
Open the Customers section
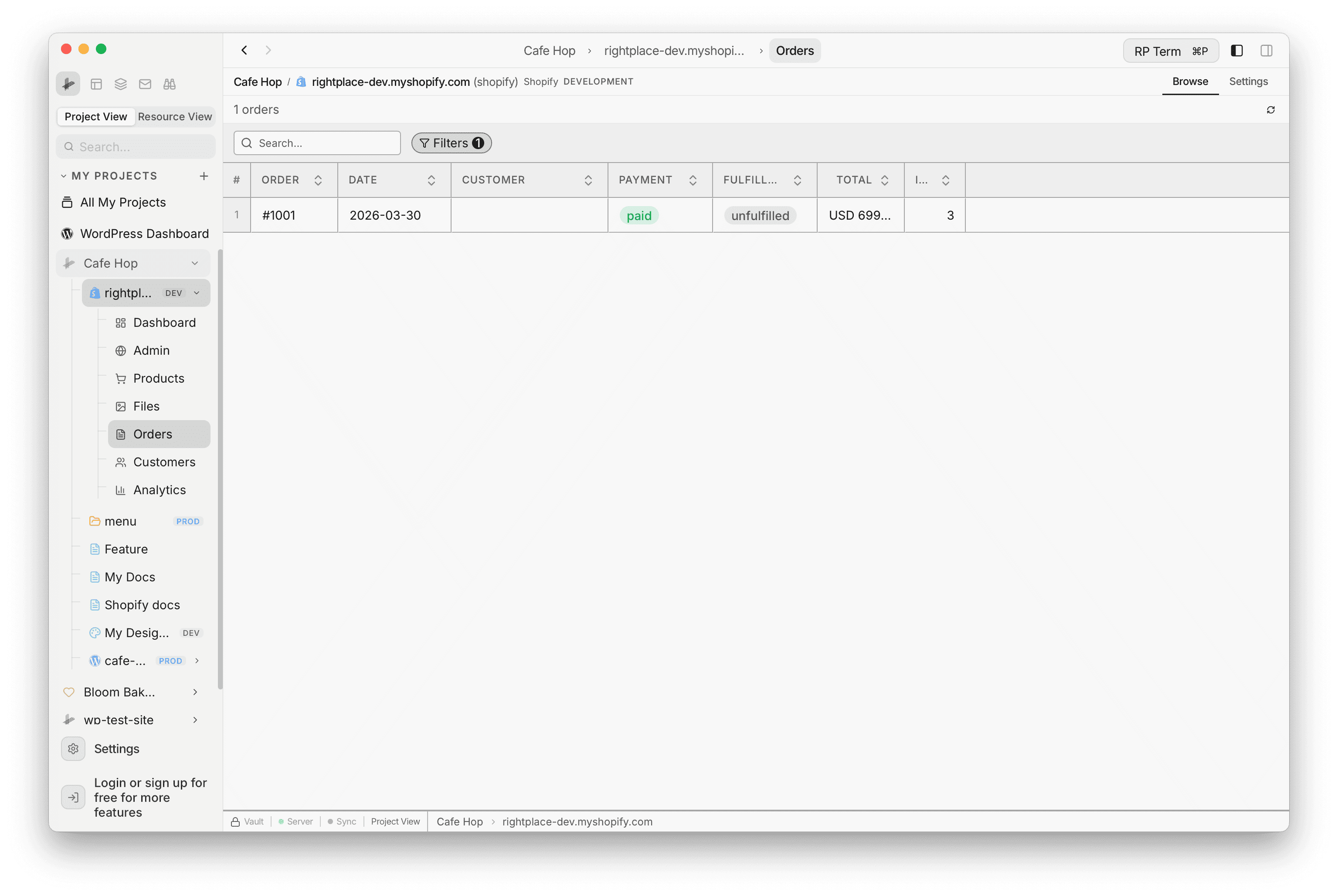164,462
